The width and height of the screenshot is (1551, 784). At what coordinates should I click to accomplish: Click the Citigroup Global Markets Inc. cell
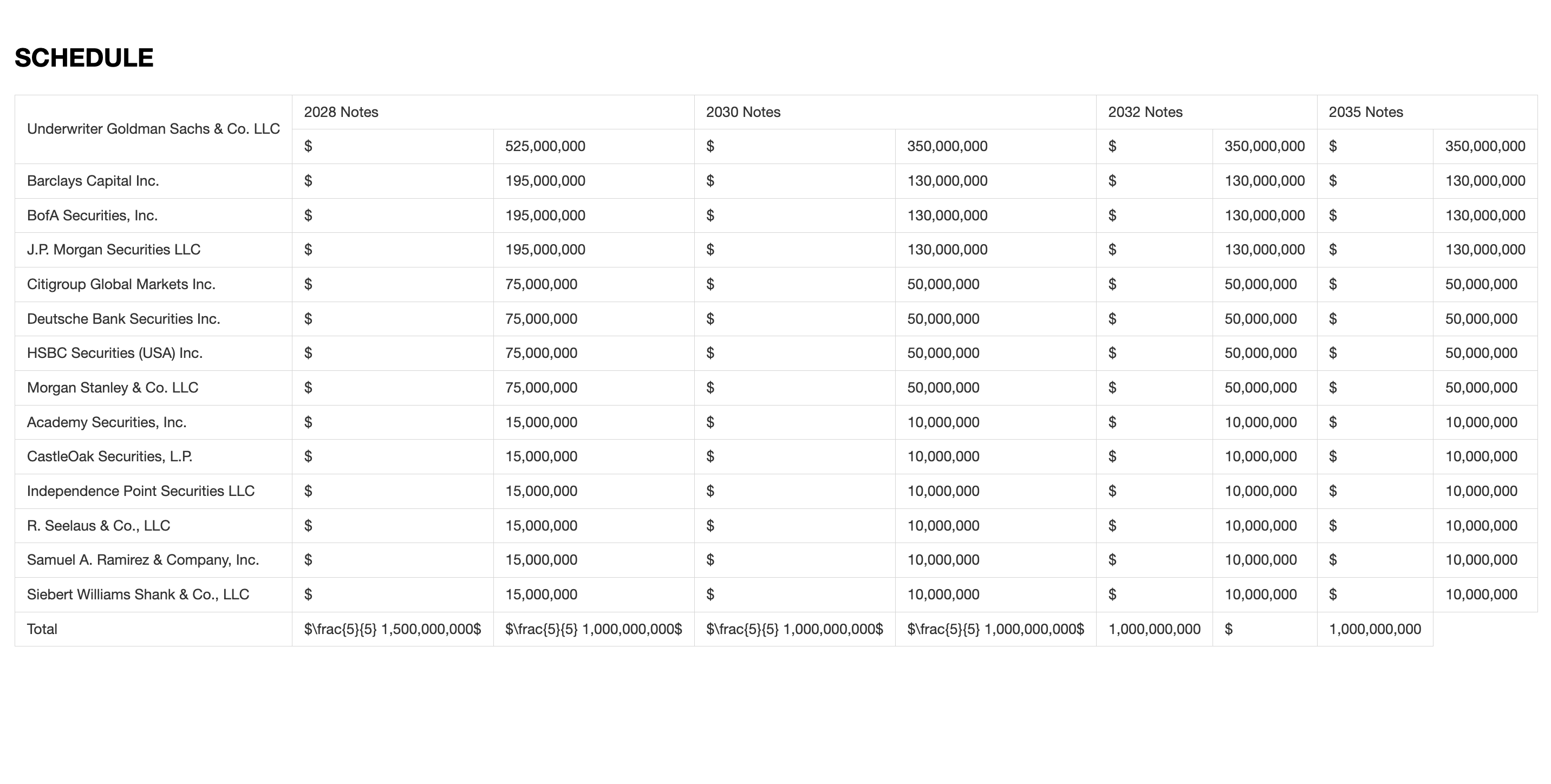tap(121, 284)
